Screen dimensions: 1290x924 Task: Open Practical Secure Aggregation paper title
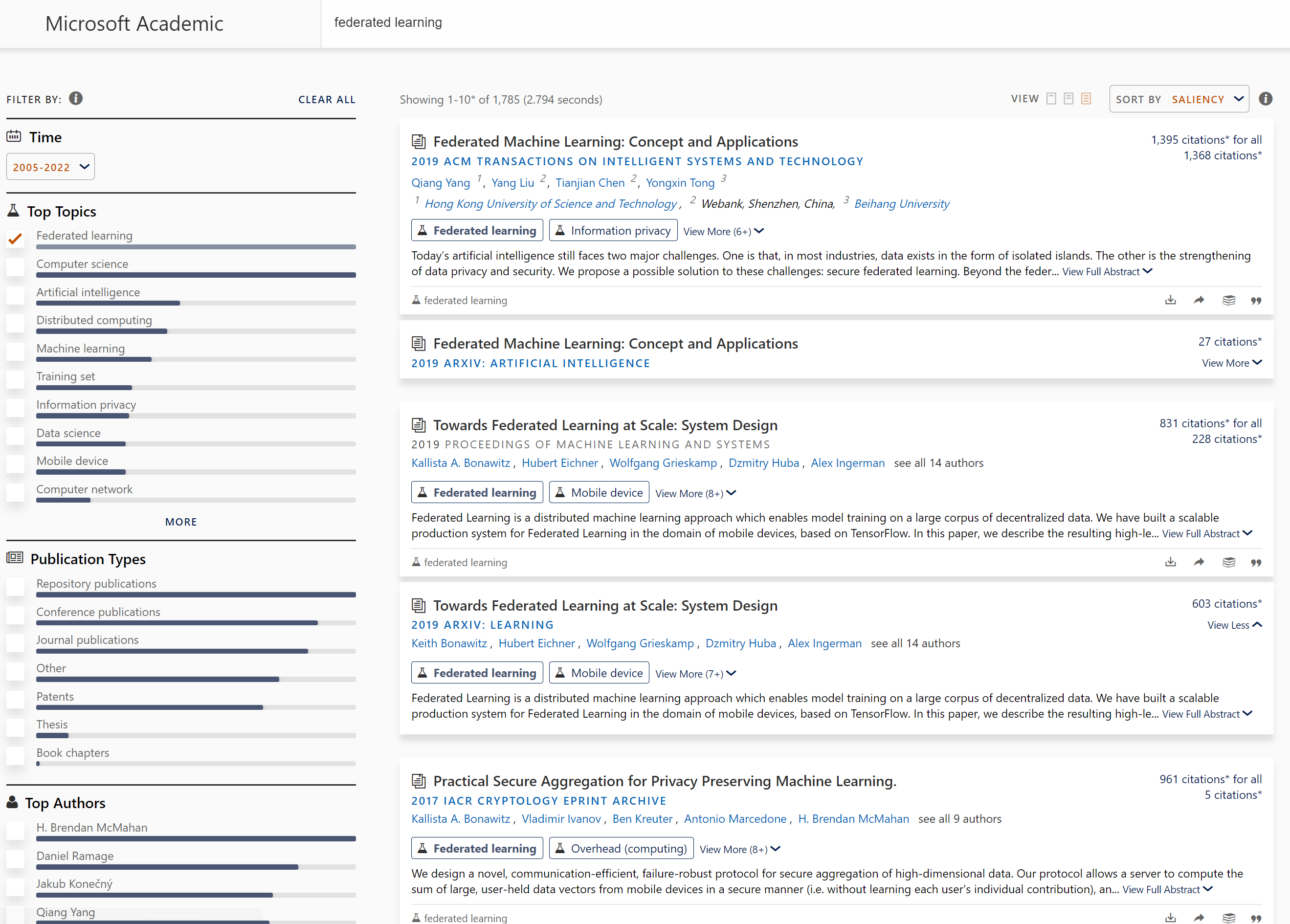665,781
